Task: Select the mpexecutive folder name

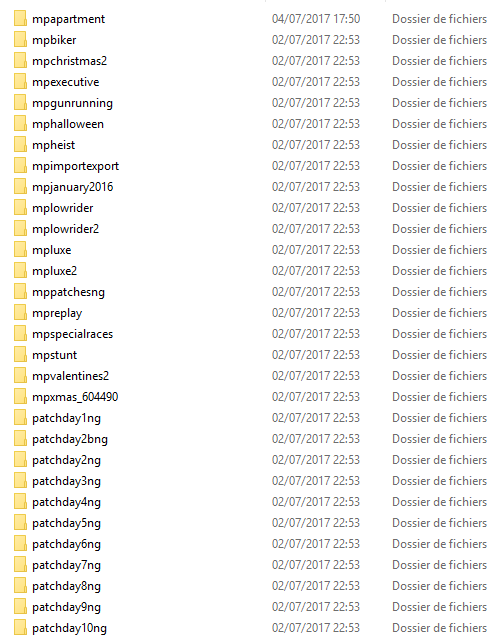Action: point(66,82)
